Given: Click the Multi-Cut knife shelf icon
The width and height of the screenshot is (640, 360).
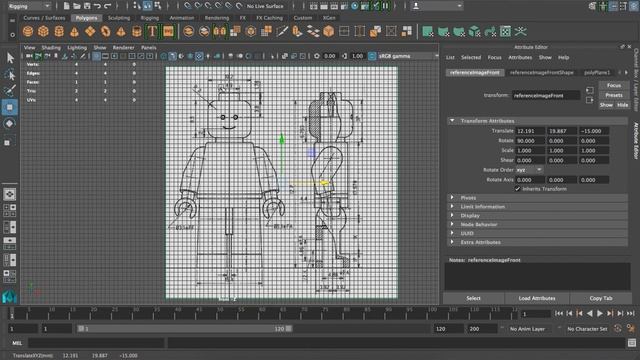Looking at the screenshot, I should point(282,31).
